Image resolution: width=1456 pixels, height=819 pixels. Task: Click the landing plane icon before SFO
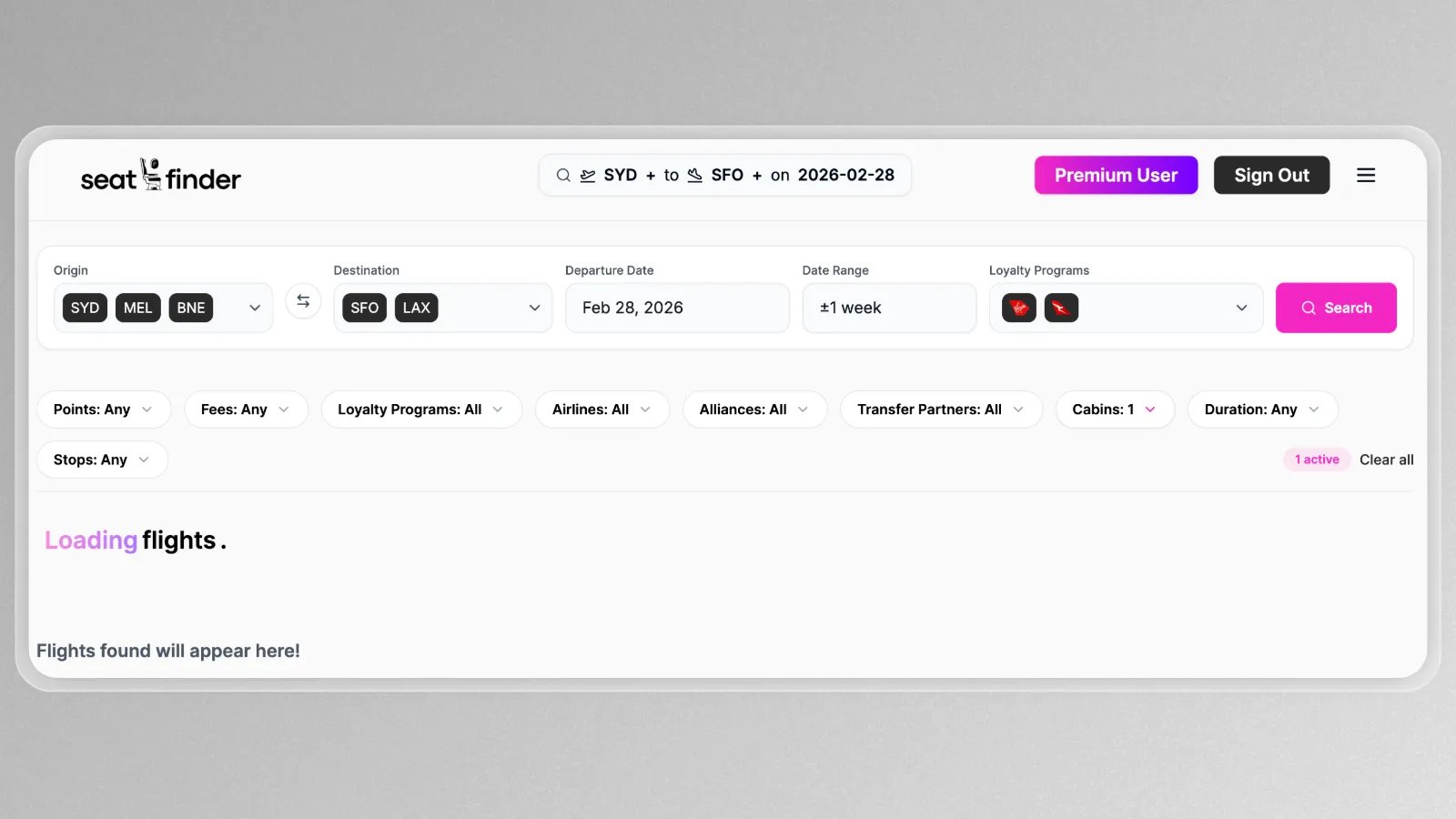click(x=695, y=176)
